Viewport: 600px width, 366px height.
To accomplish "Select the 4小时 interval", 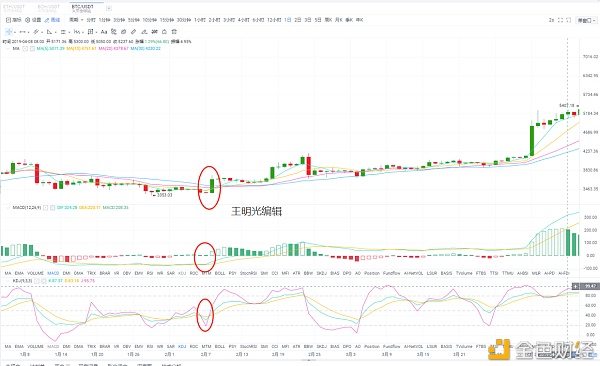I will [x=244, y=20].
